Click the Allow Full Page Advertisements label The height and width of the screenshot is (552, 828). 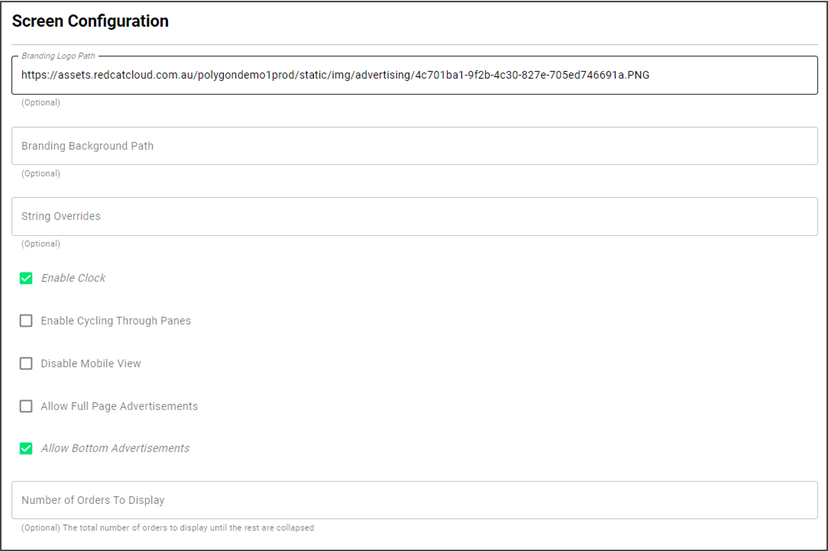pos(119,406)
